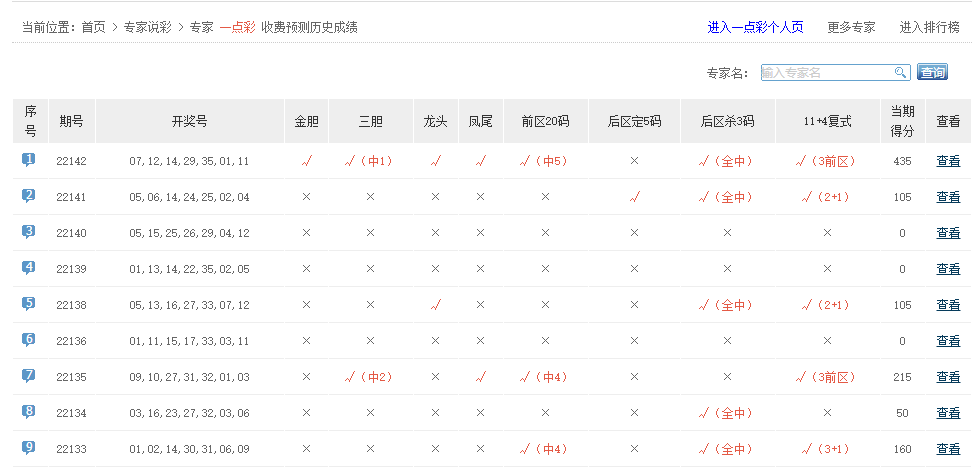Screen dimensions: 974x467
Task: Open 查看 link for issue 22135
Action: pos(948,377)
